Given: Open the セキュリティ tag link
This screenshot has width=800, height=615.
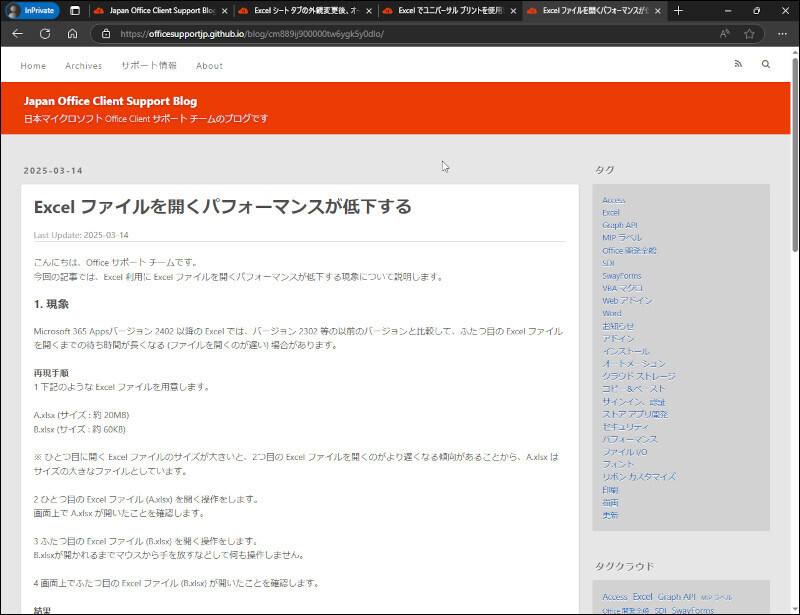Looking at the screenshot, I should click(x=625, y=427).
